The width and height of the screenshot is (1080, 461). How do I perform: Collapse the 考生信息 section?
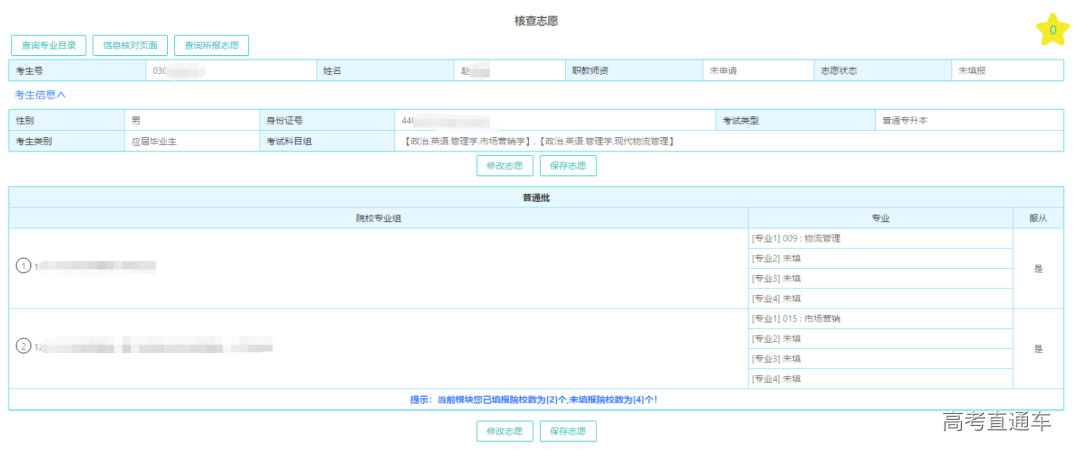[x=40, y=94]
